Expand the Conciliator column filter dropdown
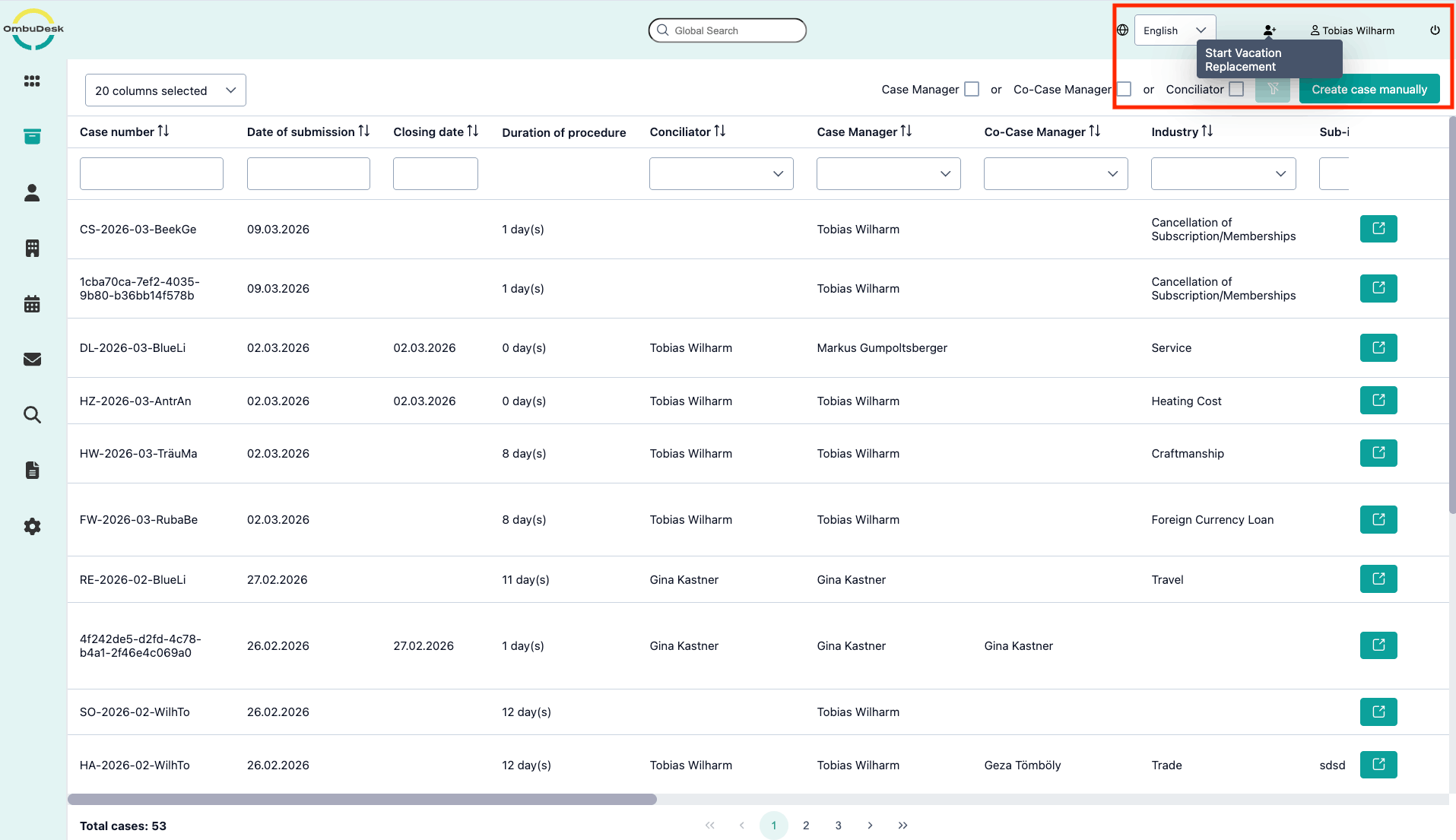Screen dimensions: 1456x840 tap(721, 174)
